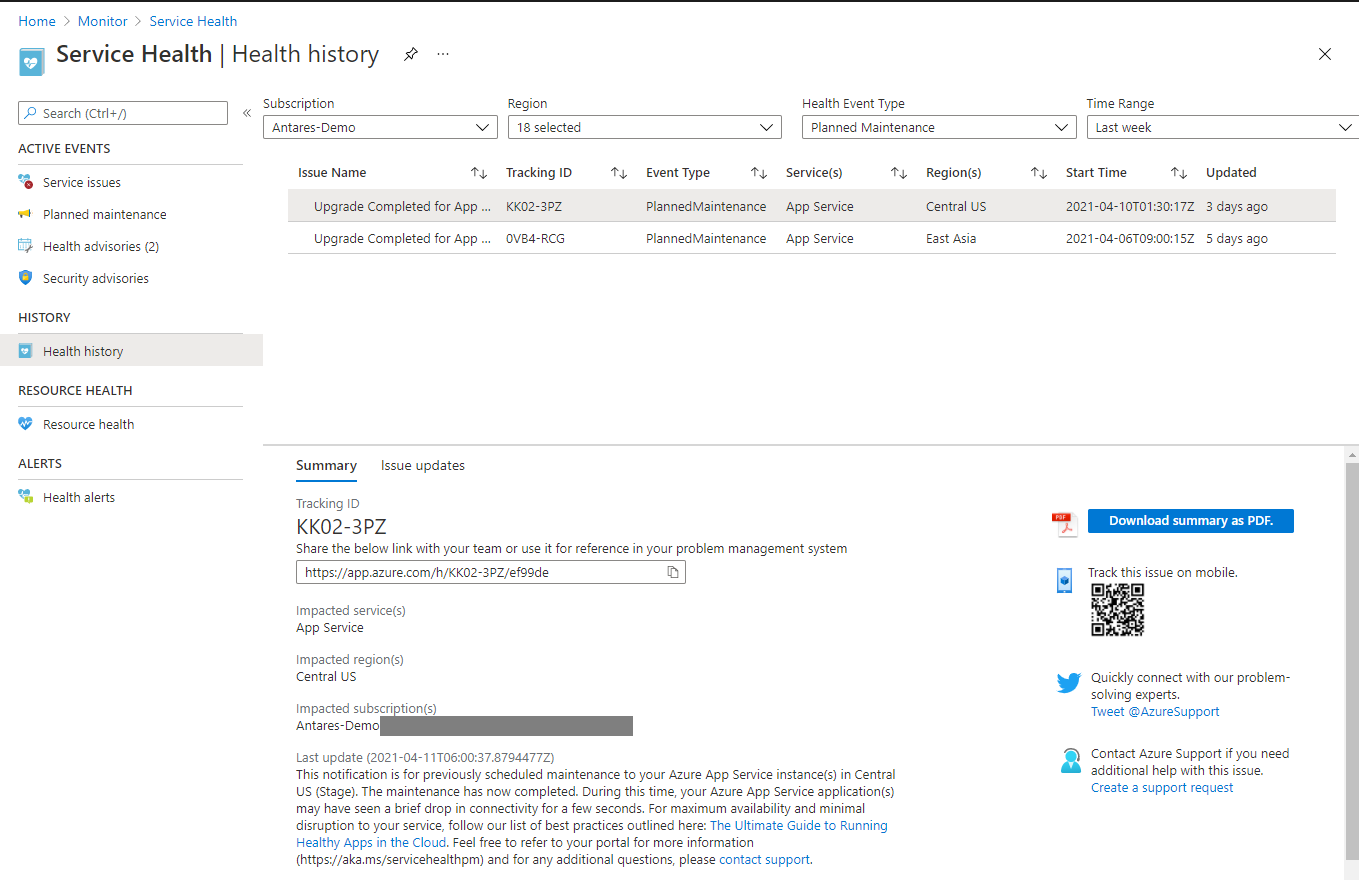Open Create a support request link
Viewport: 1359px width, 880px height.
1161,787
